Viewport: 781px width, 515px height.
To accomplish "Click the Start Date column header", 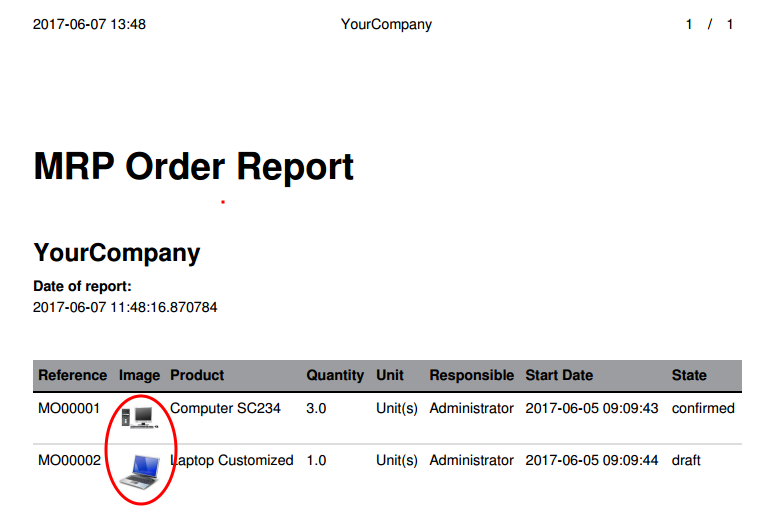I will (559, 375).
